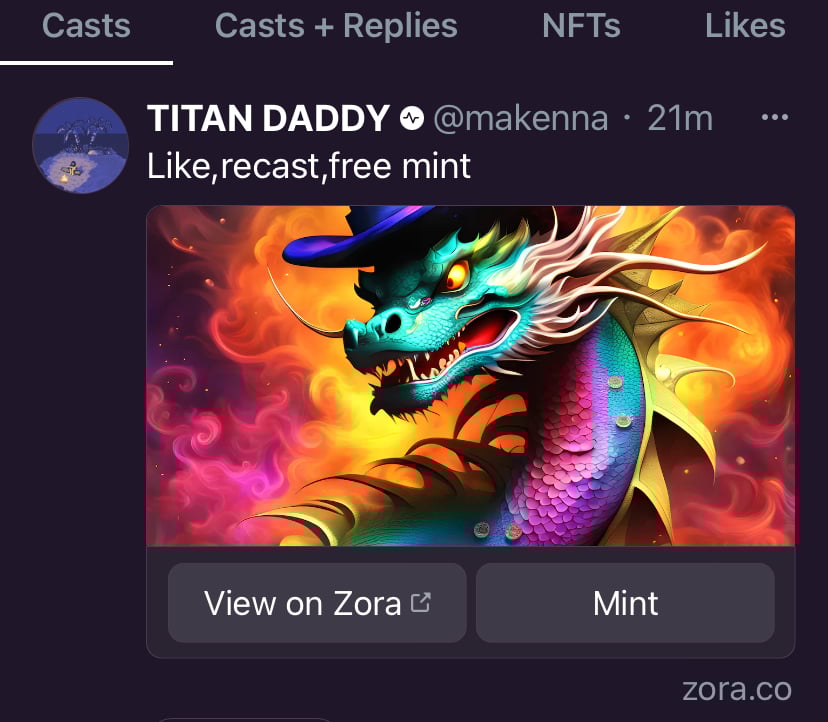Open the three-dot more options menu
The height and width of the screenshot is (722, 828).
point(775,117)
